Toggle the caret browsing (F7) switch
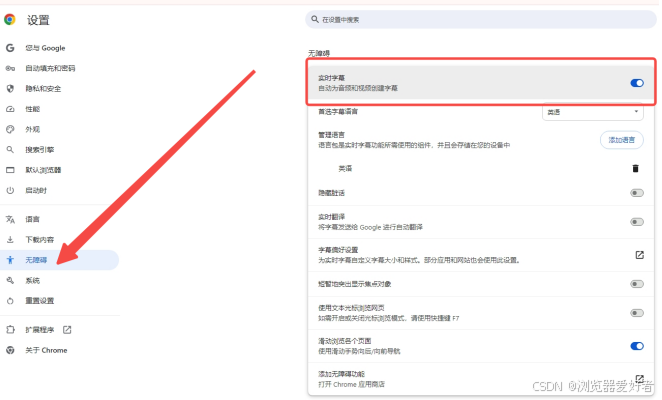This screenshot has height=400, width=662. (637, 313)
